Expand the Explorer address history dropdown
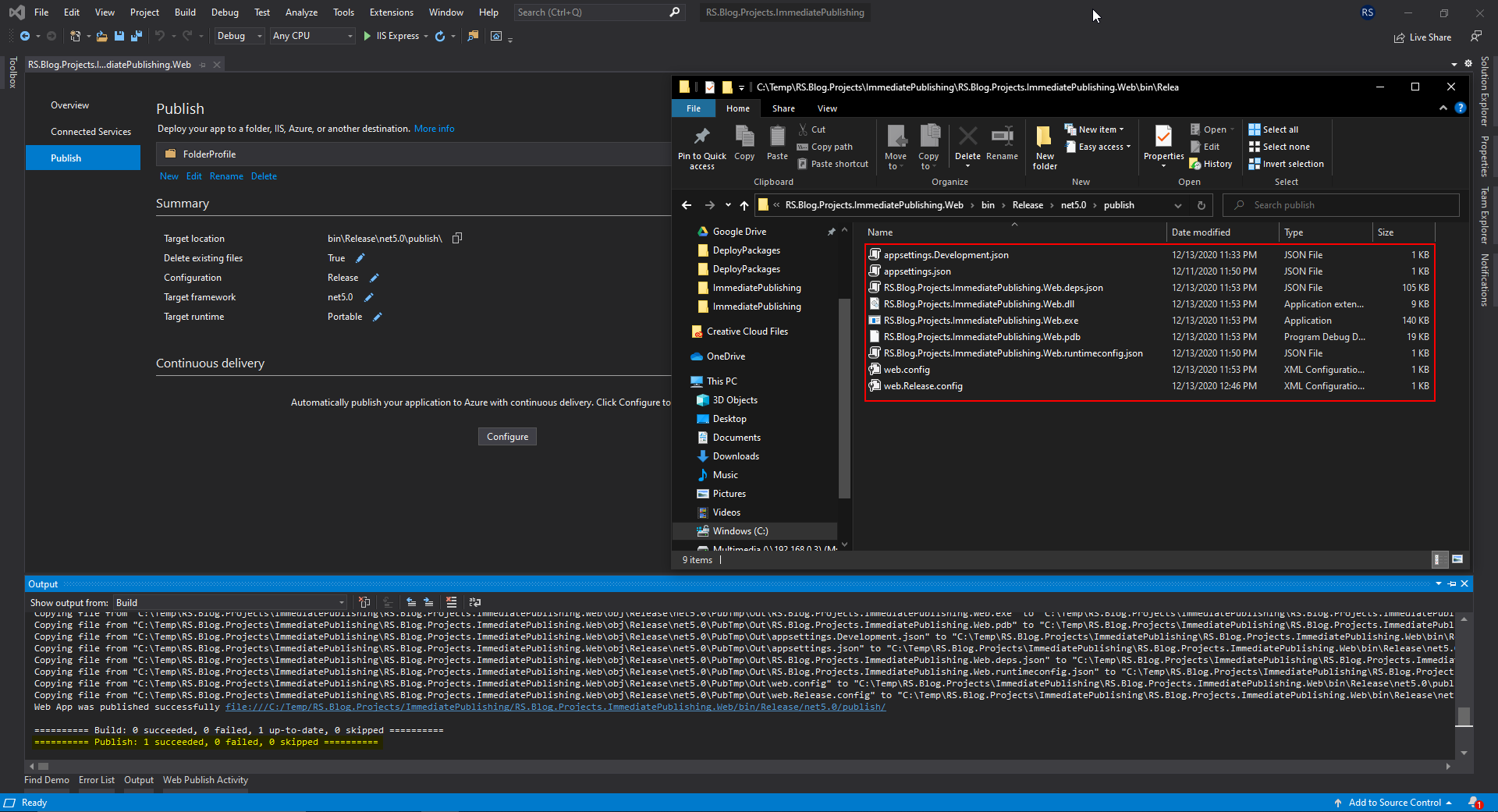The height and width of the screenshot is (812, 1498). point(1178,205)
